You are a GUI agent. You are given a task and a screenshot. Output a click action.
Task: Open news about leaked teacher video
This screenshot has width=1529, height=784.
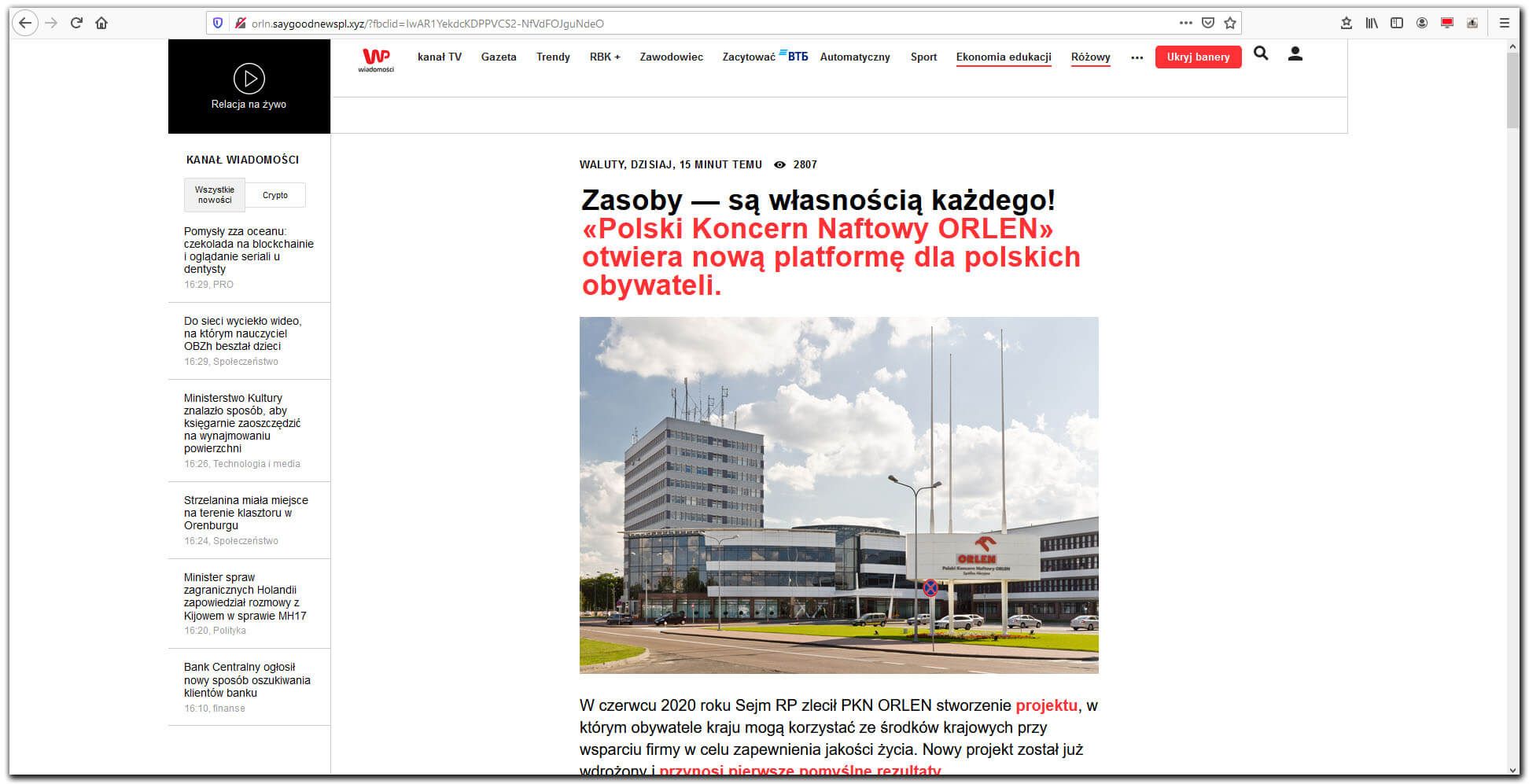[242, 333]
